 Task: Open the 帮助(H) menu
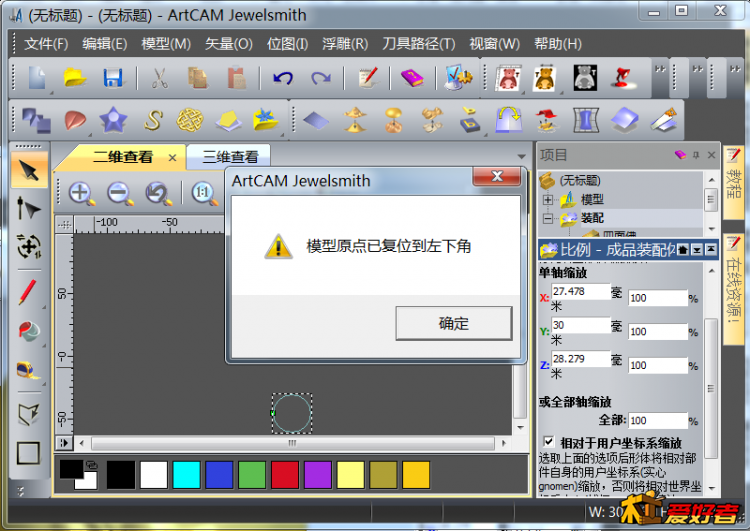point(558,44)
